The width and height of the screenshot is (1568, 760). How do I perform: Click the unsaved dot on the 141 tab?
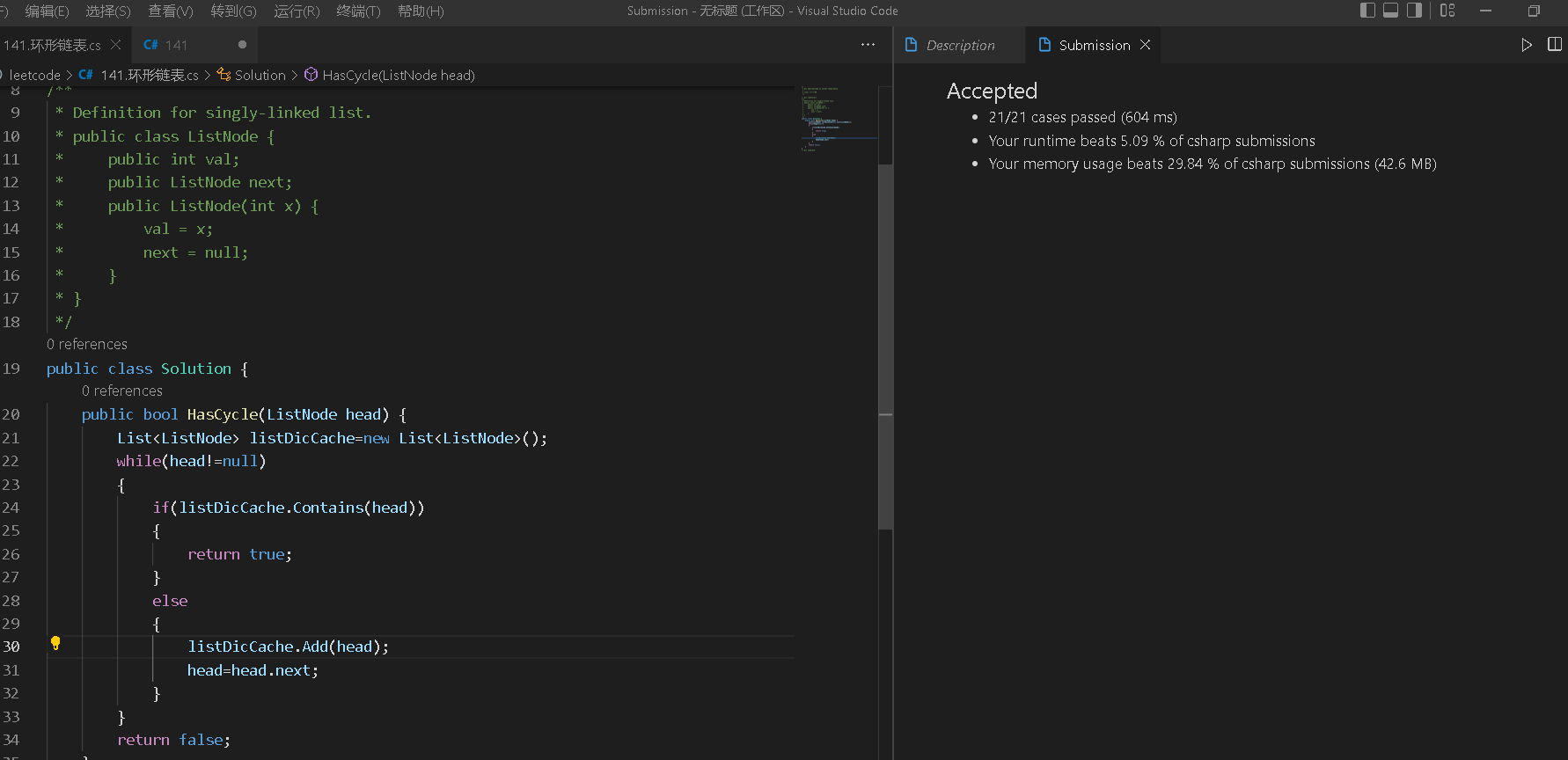coord(242,45)
